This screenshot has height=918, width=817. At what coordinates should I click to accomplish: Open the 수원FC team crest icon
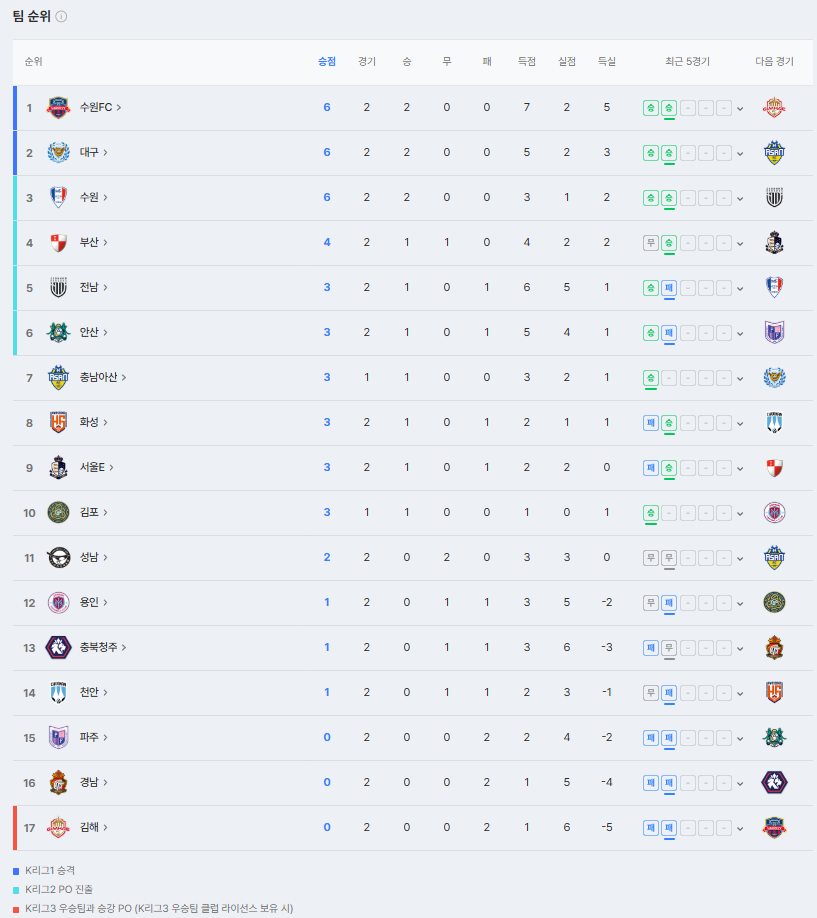pos(58,108)
